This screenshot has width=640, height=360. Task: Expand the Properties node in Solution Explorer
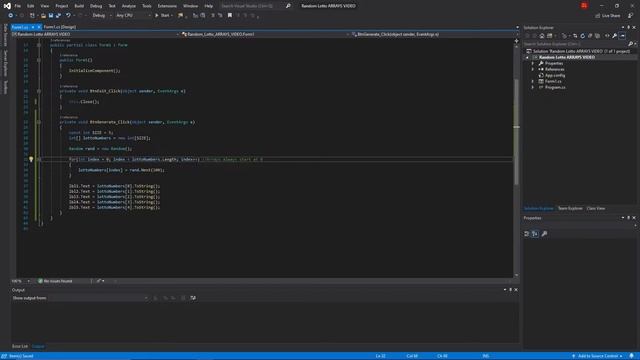click(533, 63)
